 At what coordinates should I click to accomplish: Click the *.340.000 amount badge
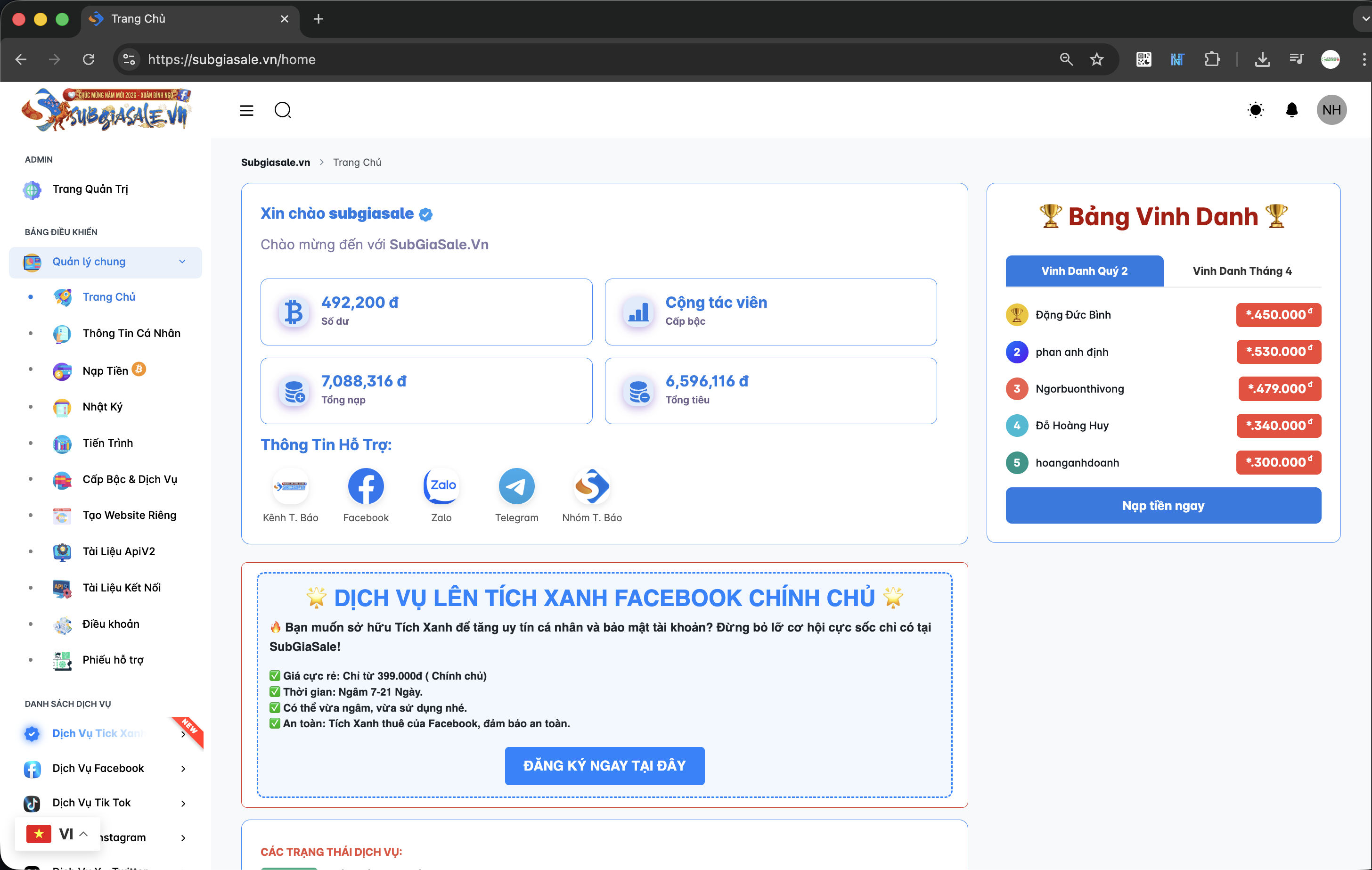pos(1279,425)
